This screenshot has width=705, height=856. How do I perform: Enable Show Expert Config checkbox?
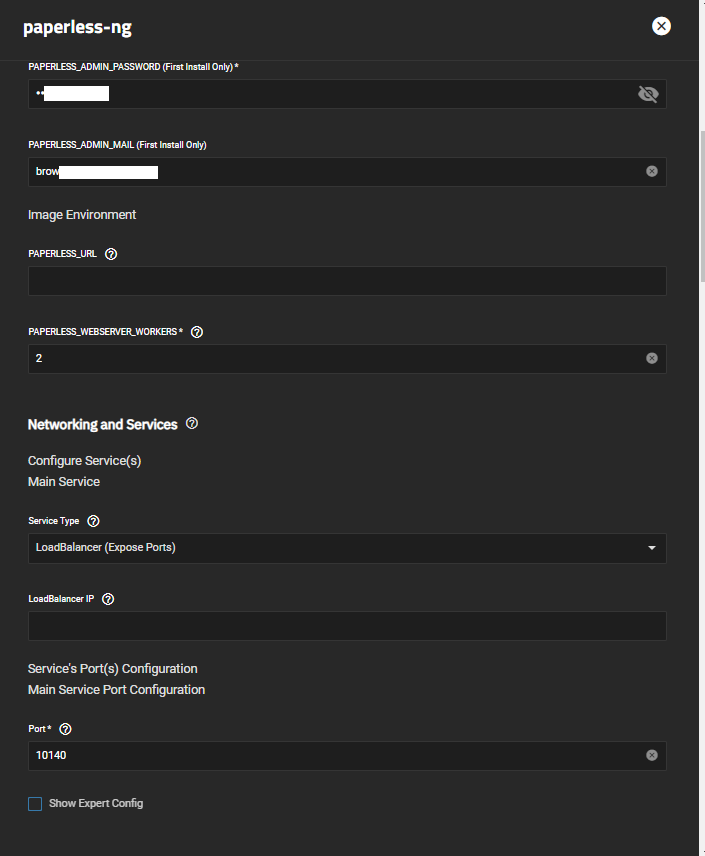(x=35, y=804)
